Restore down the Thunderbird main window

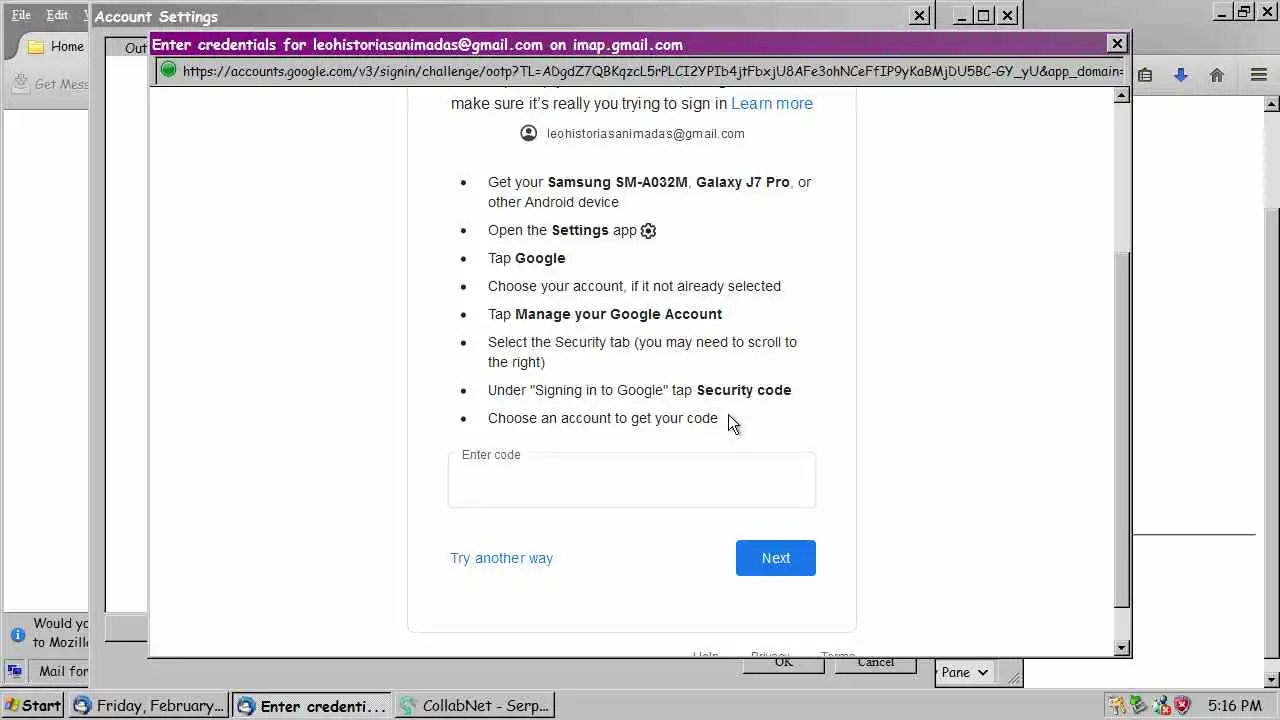[1244, 12]
